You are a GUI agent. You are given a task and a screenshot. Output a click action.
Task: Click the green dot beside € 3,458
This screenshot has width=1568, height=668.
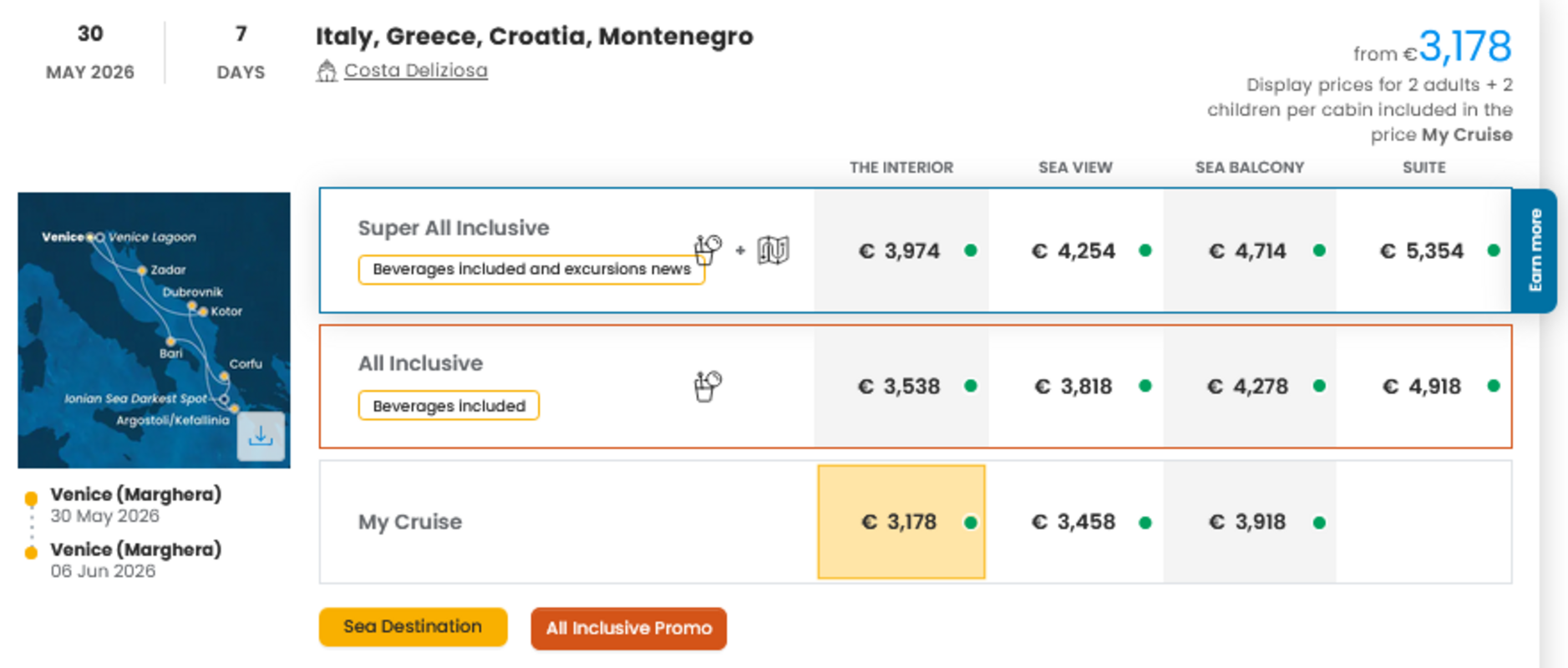(x=1145, y=523)
